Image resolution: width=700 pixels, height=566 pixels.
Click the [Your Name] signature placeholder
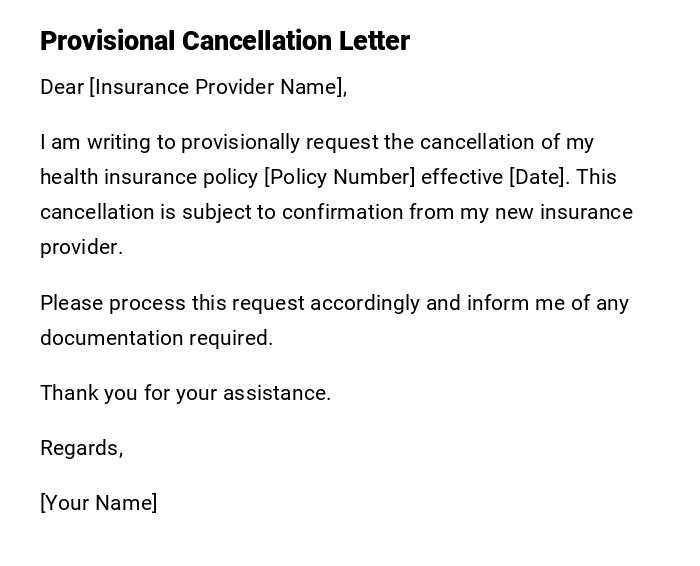[98, 503]
